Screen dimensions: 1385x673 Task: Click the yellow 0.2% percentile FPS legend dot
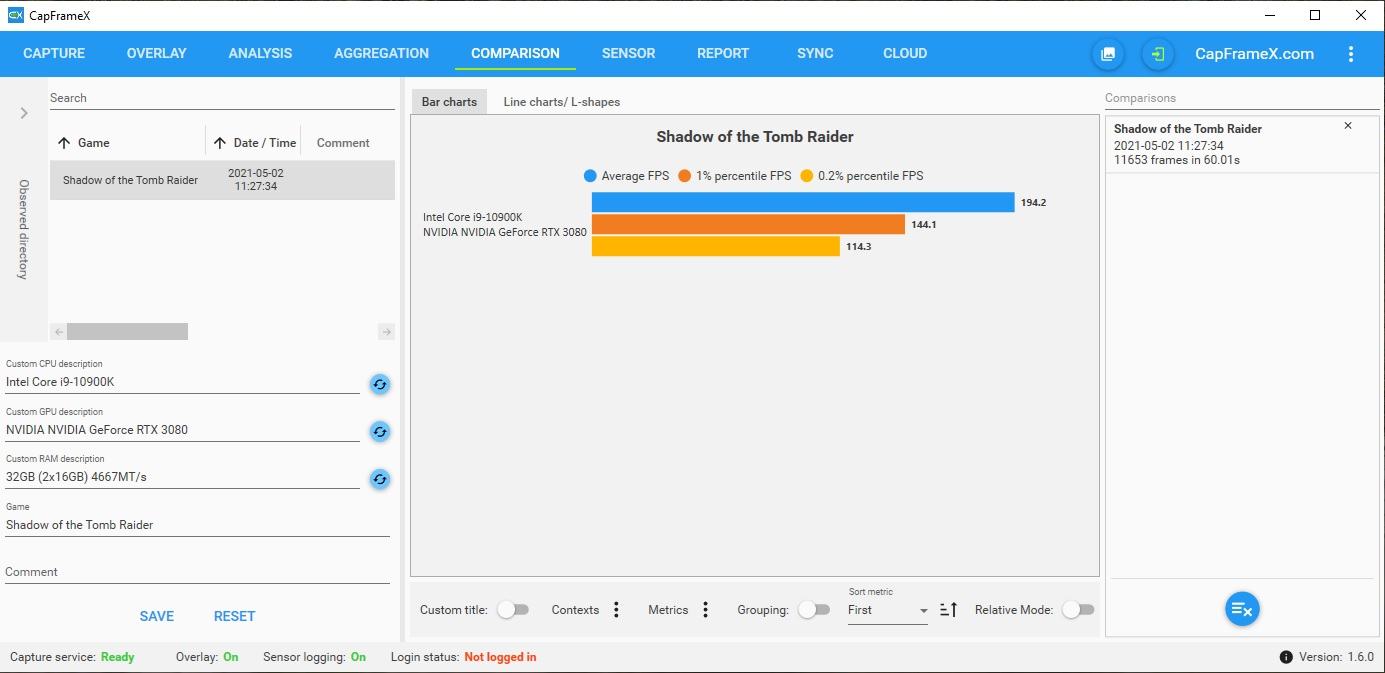807,176
